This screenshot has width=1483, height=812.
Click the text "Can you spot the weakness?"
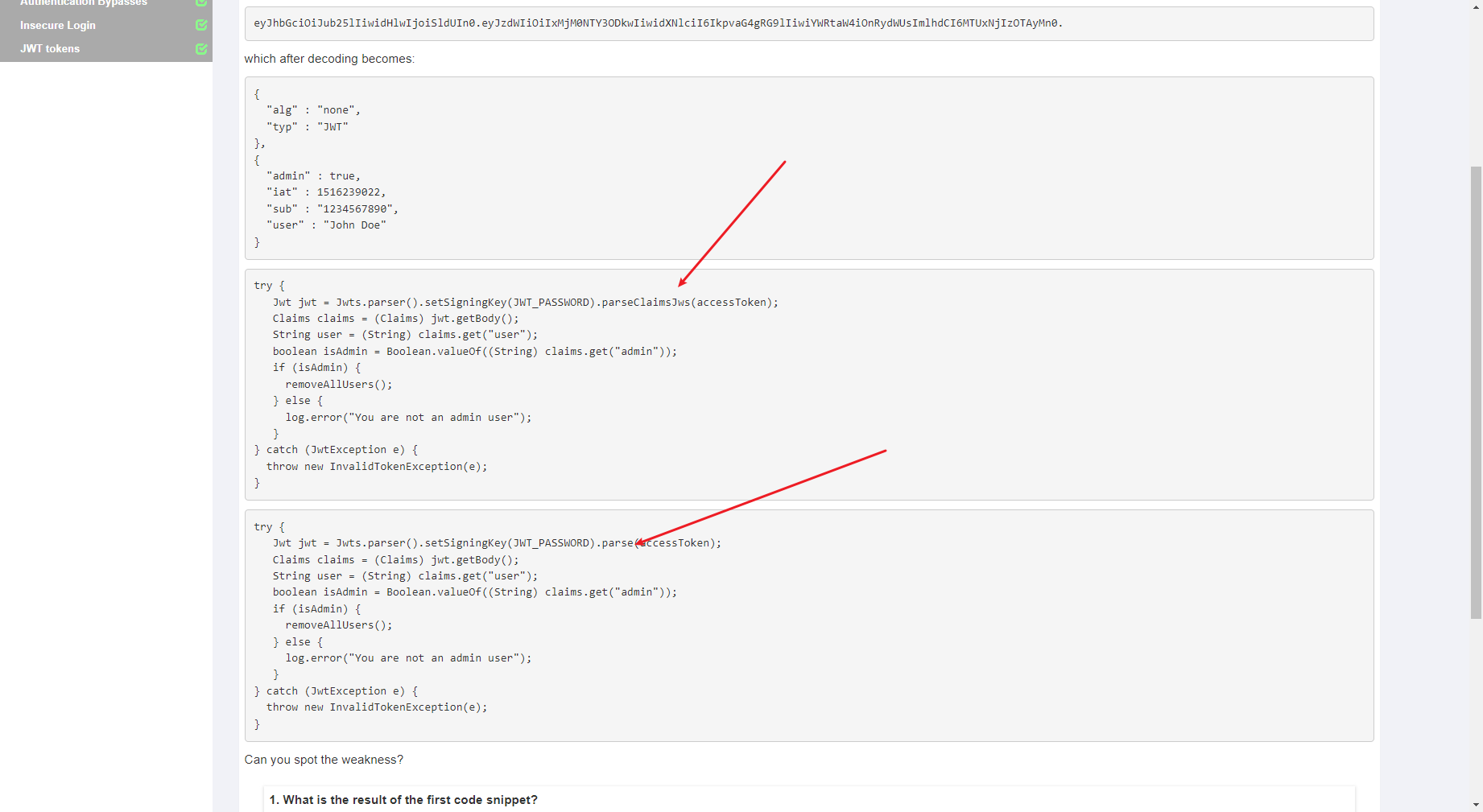pos(324,760)
